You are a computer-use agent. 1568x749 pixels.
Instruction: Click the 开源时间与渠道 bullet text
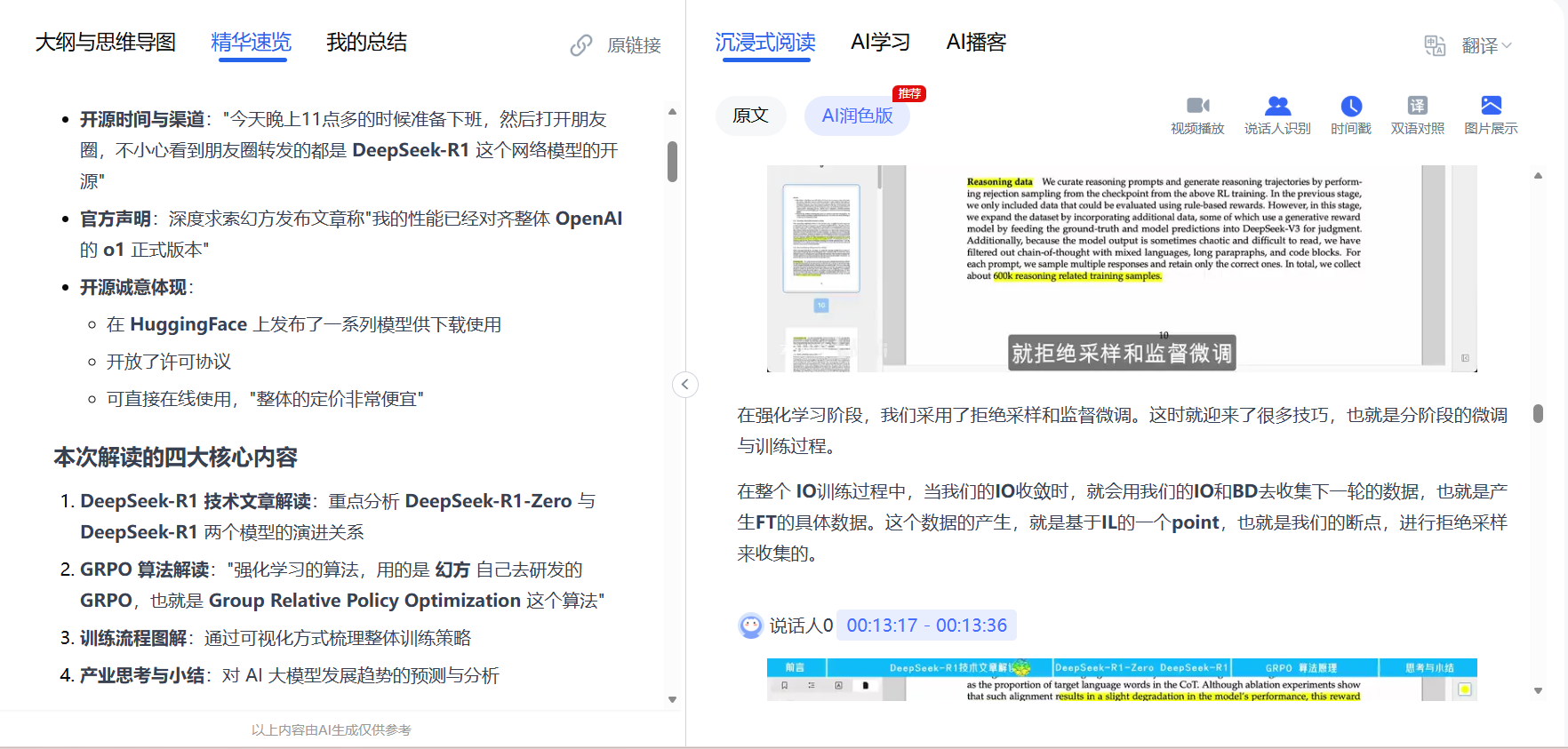point(351,150)
